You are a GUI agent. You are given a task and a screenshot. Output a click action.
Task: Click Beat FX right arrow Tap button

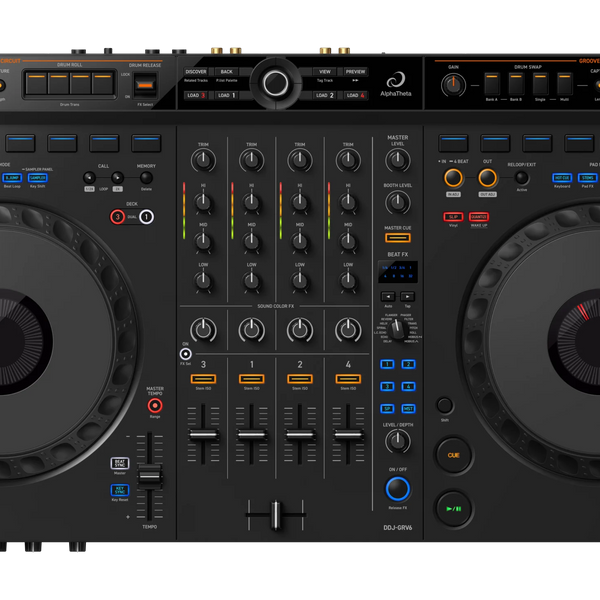click(408, 297)
